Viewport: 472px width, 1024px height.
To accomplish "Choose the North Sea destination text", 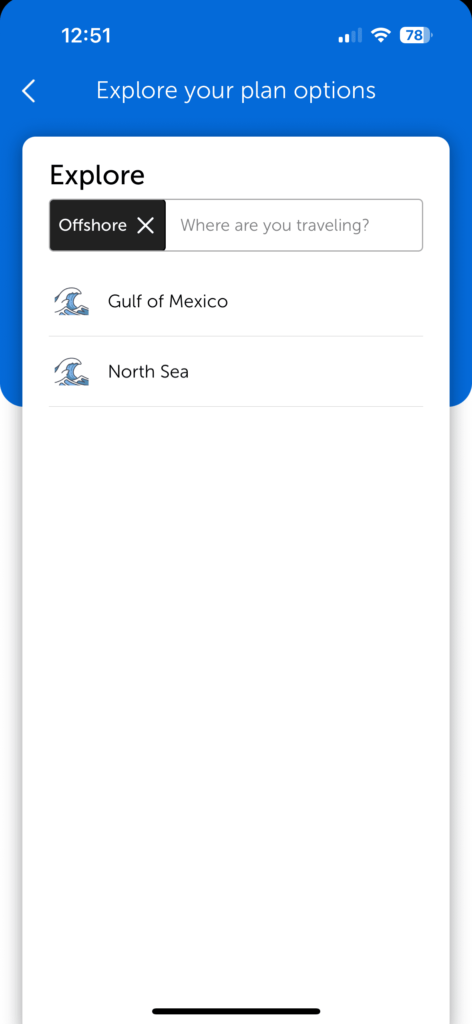I will [148, 372].
